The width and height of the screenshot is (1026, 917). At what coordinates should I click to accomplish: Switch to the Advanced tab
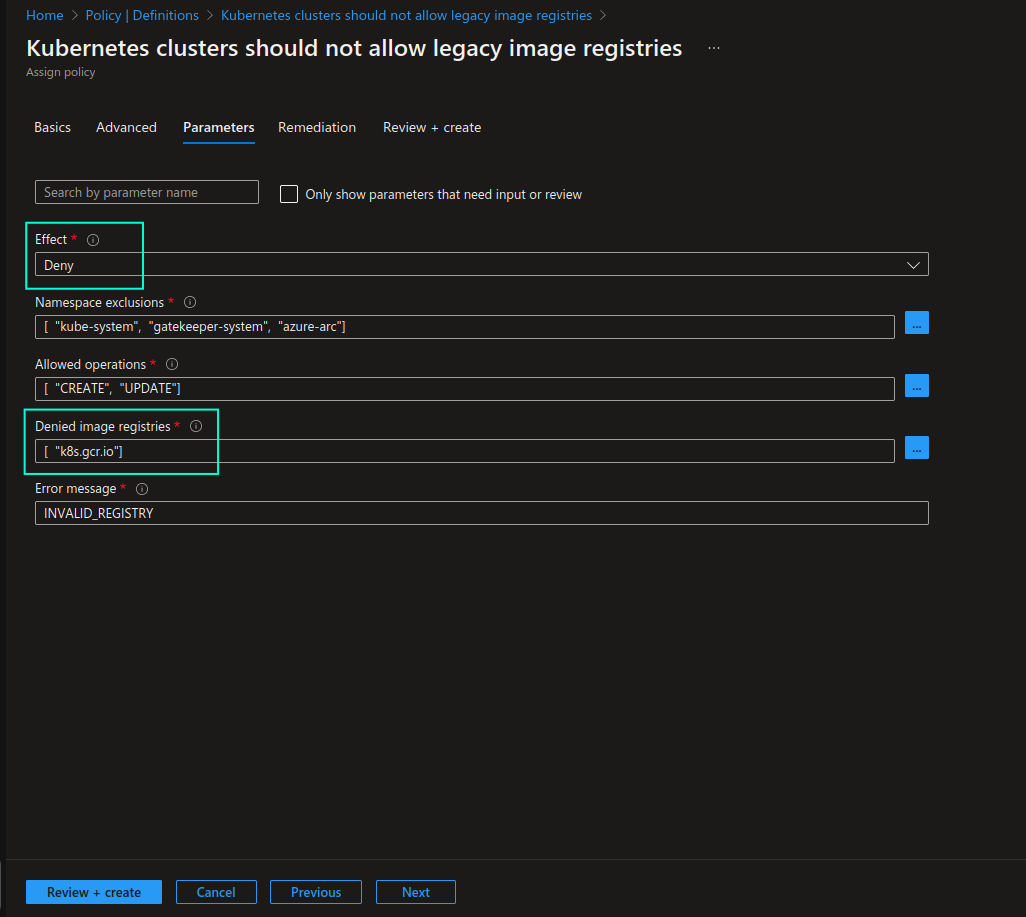point(126,127)
